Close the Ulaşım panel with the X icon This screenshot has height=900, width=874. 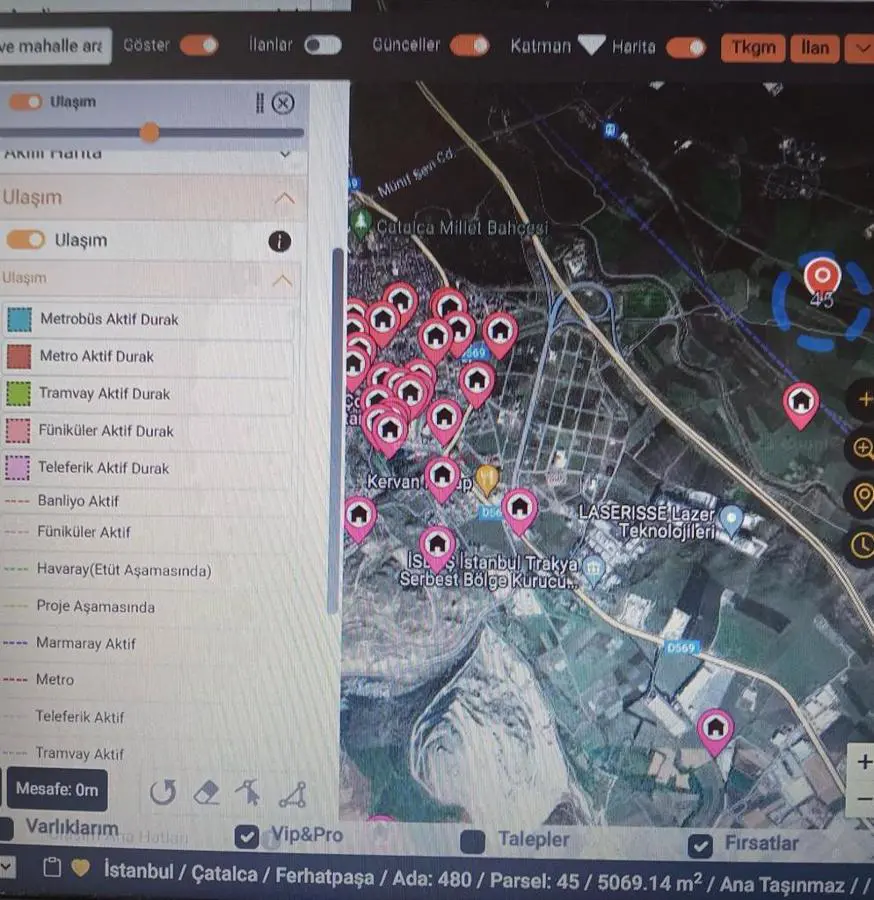(282, 103)
